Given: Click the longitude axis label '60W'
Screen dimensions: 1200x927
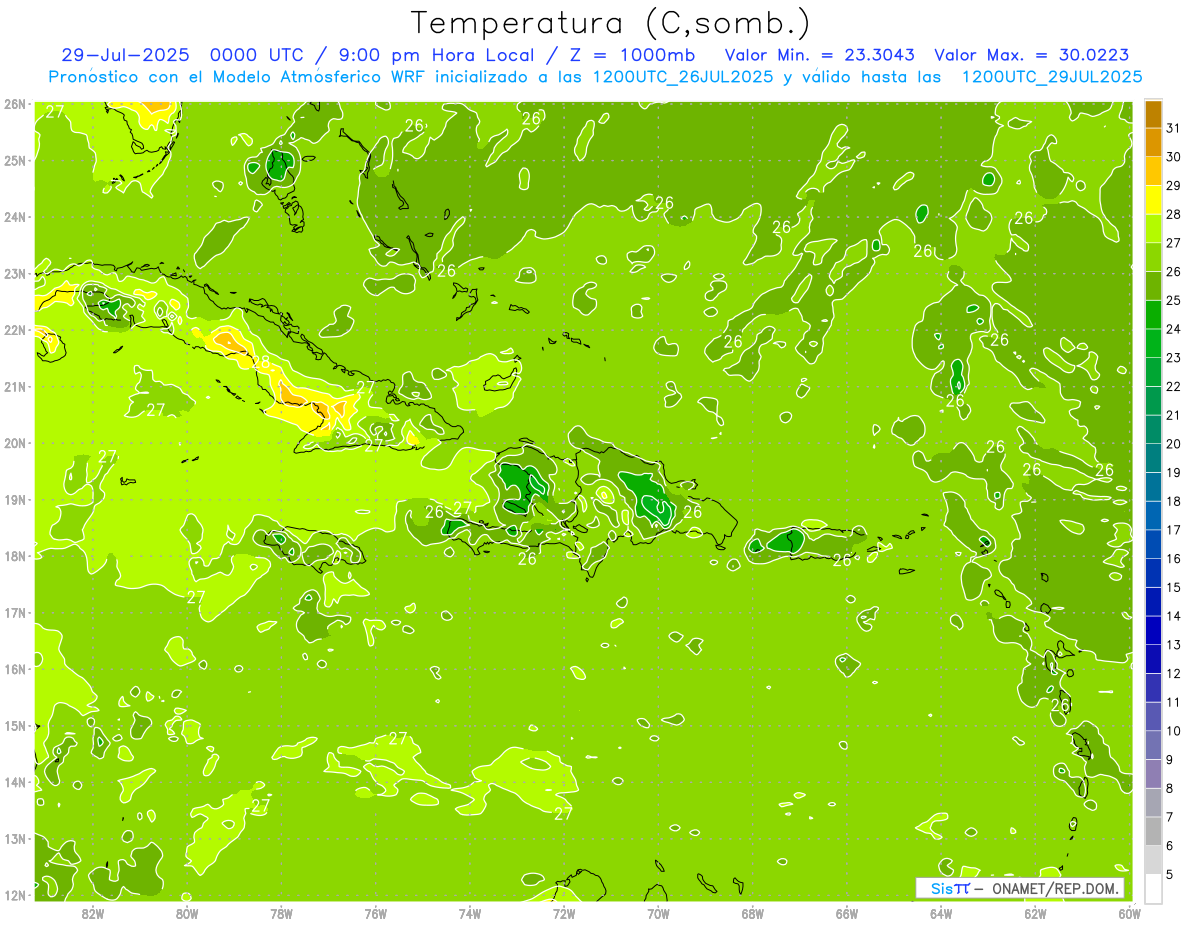Looking at the screenshot, I should 1129,913.
